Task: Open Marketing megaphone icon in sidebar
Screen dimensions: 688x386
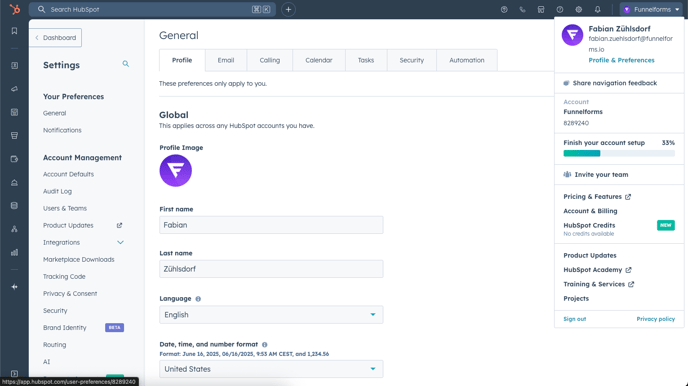Action: pyautogui.click(x=14, y=89)
